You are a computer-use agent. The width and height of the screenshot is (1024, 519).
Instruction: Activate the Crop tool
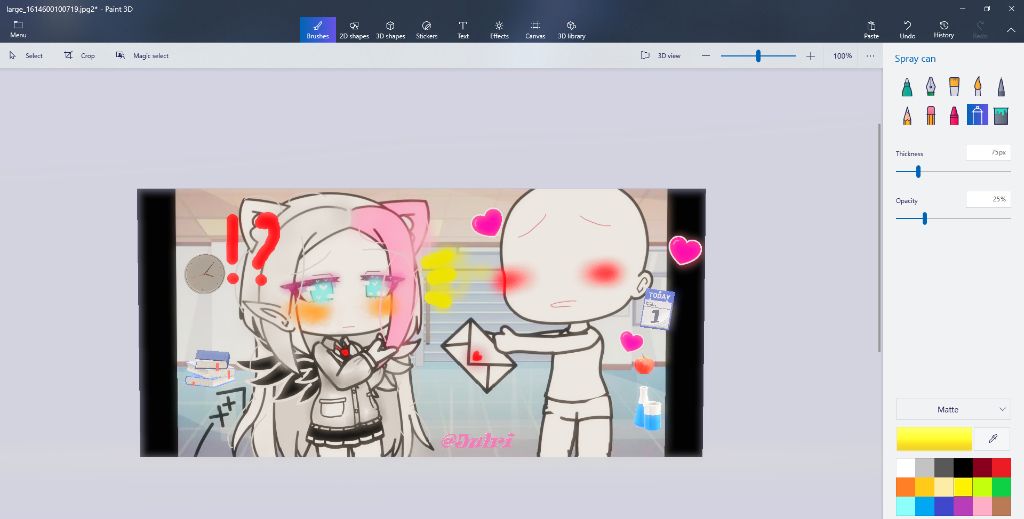click(80, 56)
